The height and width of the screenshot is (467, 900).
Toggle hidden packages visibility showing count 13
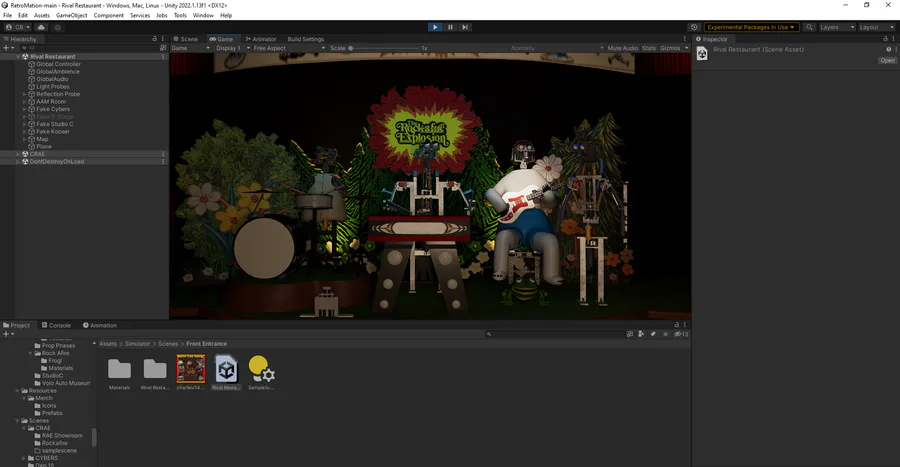[681, 334]
